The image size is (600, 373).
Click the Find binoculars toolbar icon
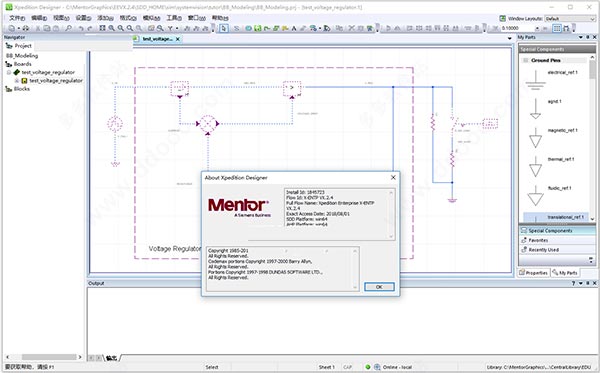[68, 28]
